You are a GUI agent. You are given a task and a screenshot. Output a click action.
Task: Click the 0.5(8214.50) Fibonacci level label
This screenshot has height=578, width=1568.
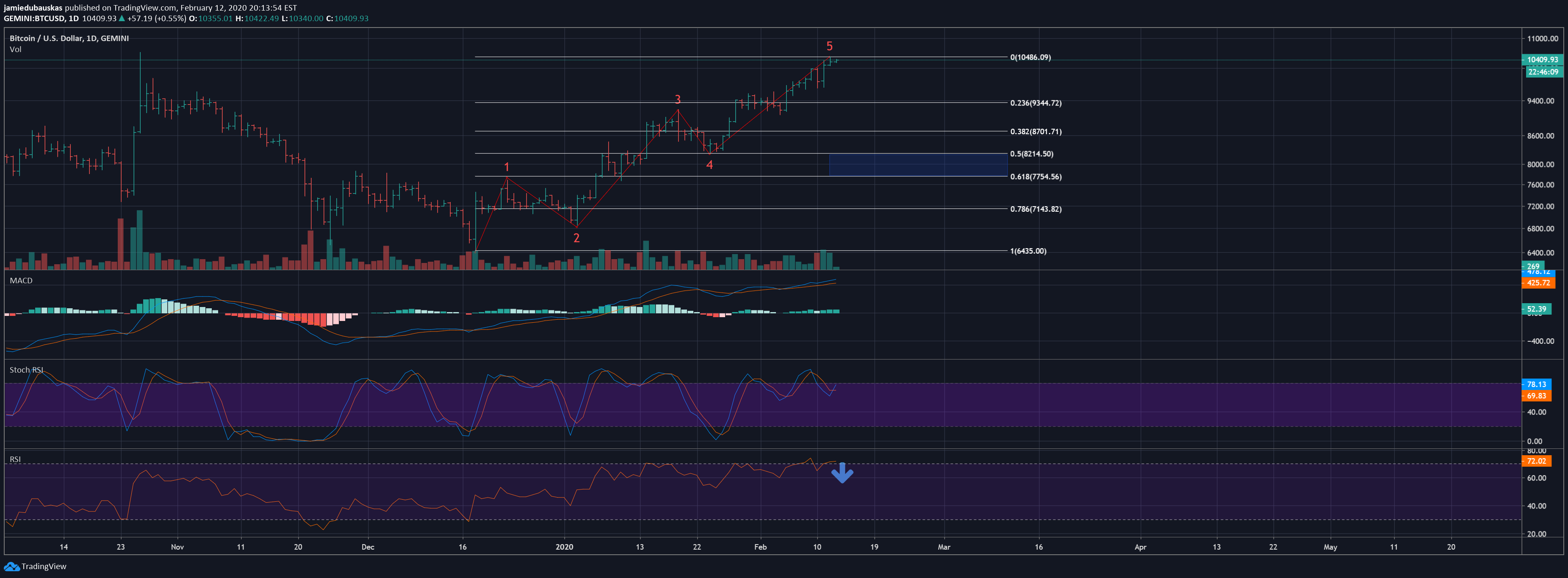pyautogui.click(x=1031, y=154)
